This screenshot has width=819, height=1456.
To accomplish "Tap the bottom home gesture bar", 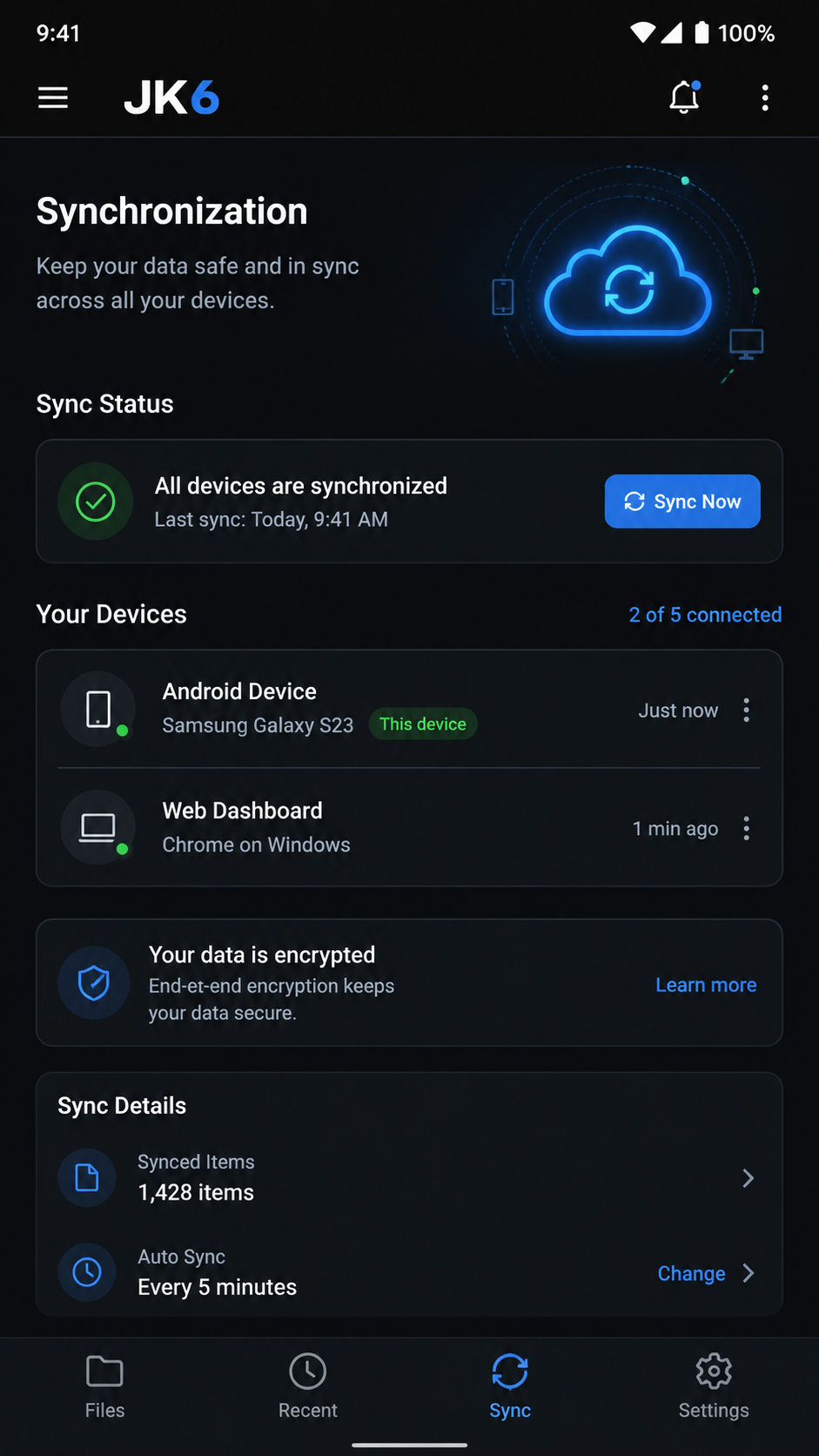I will 409,1445.
